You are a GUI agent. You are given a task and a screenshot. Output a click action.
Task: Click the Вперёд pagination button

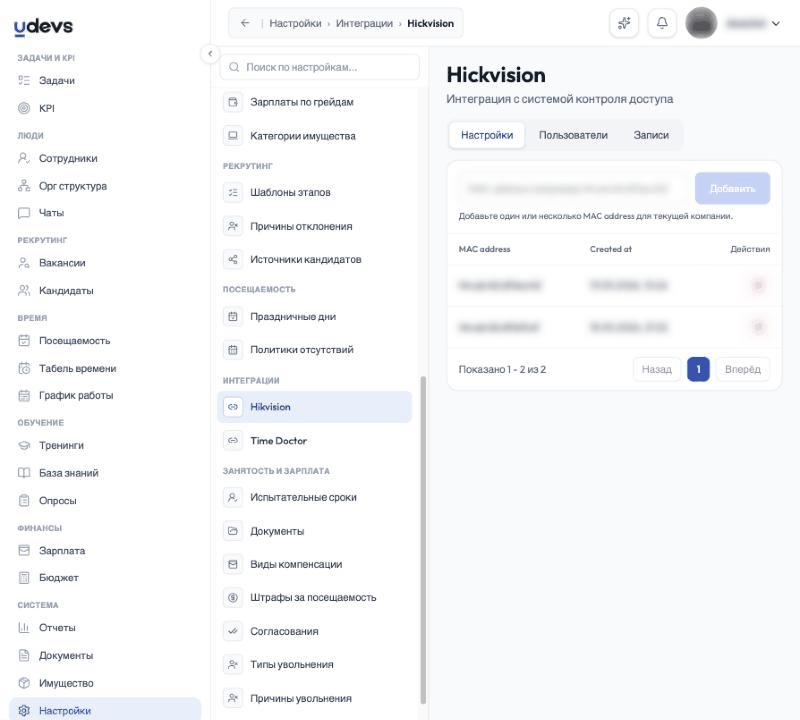(x=742, y=369)
